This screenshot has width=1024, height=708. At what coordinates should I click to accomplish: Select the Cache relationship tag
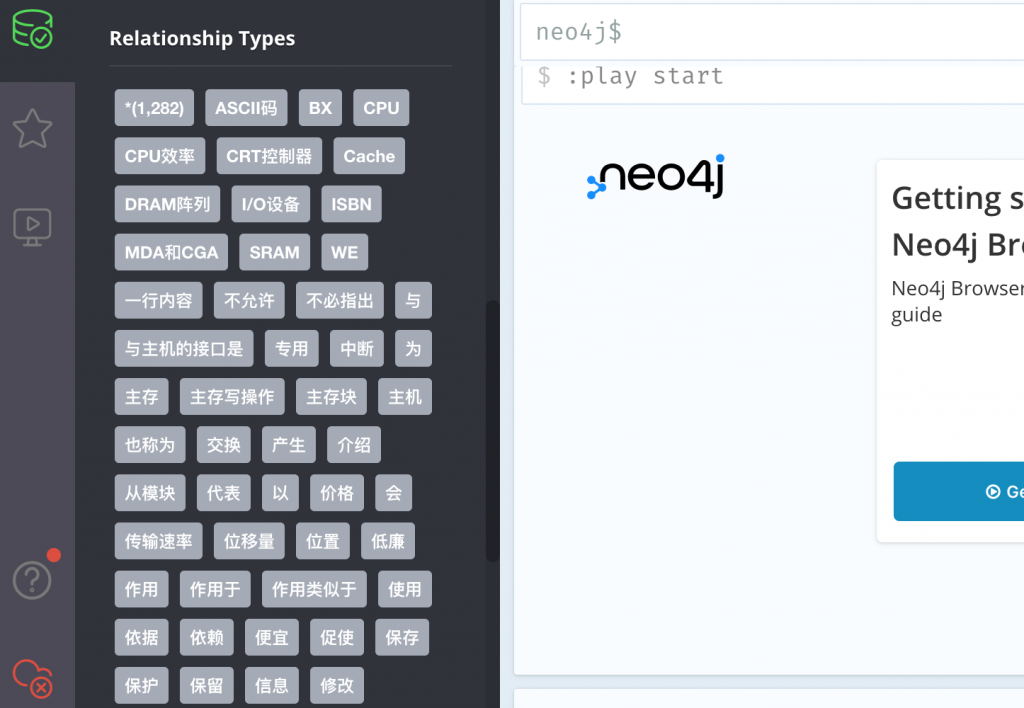coord(369,156)
